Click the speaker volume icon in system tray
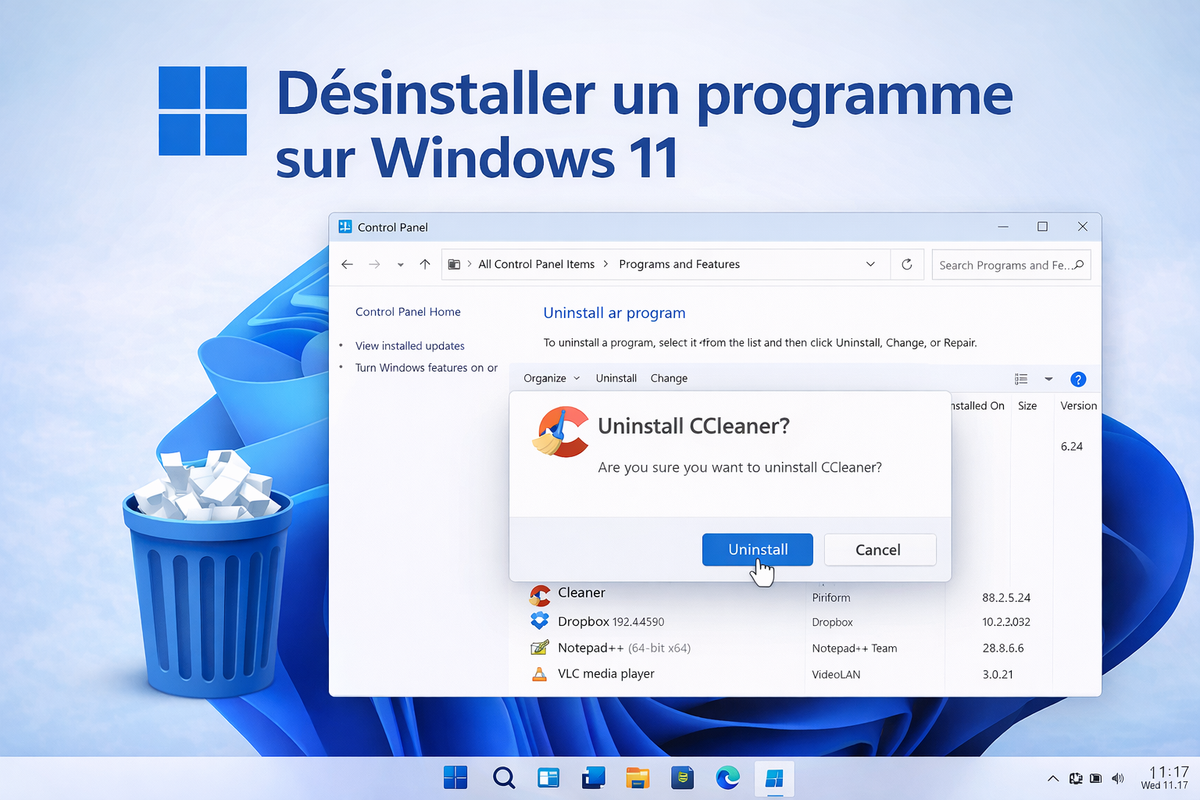The width and height of the screenshot is (1200, 800). pyautogui.click(x=1117, y=777)
